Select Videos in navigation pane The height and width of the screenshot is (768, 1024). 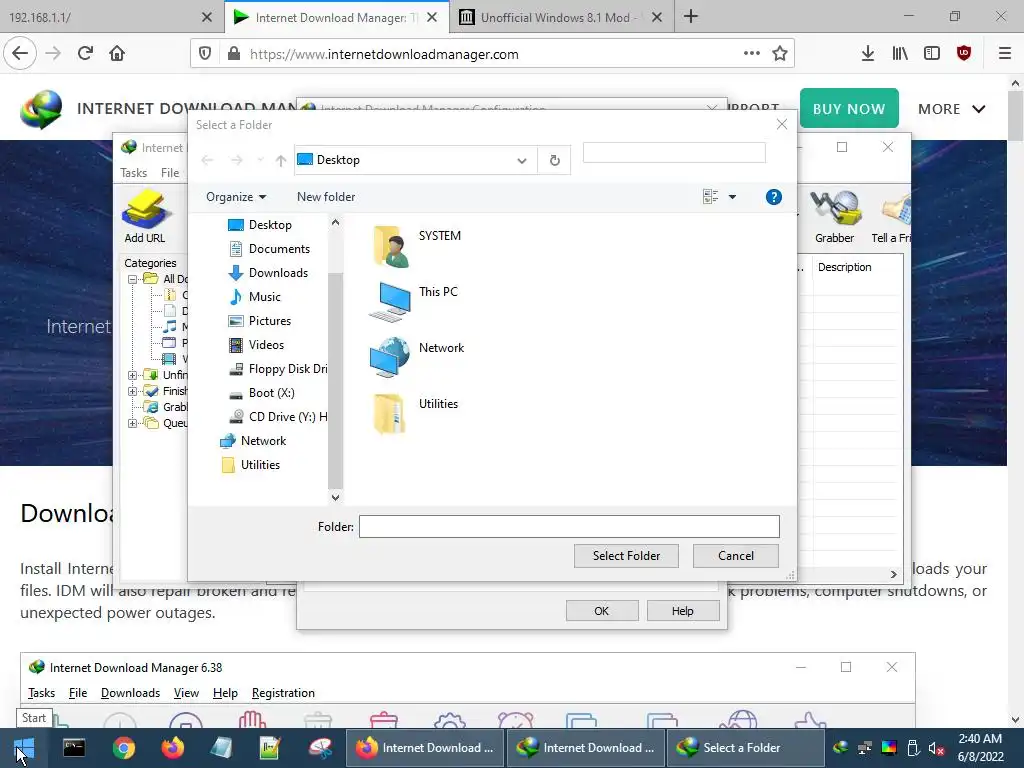[255, 345]
